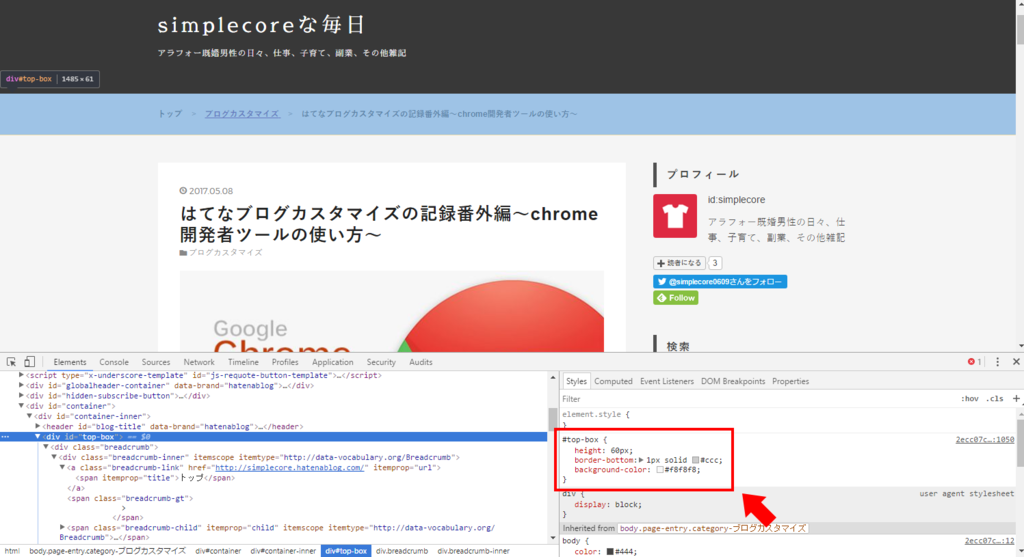Expand the breadcrumb-child span node
This screenshot has height=557, width=1024.
(62, 527)
